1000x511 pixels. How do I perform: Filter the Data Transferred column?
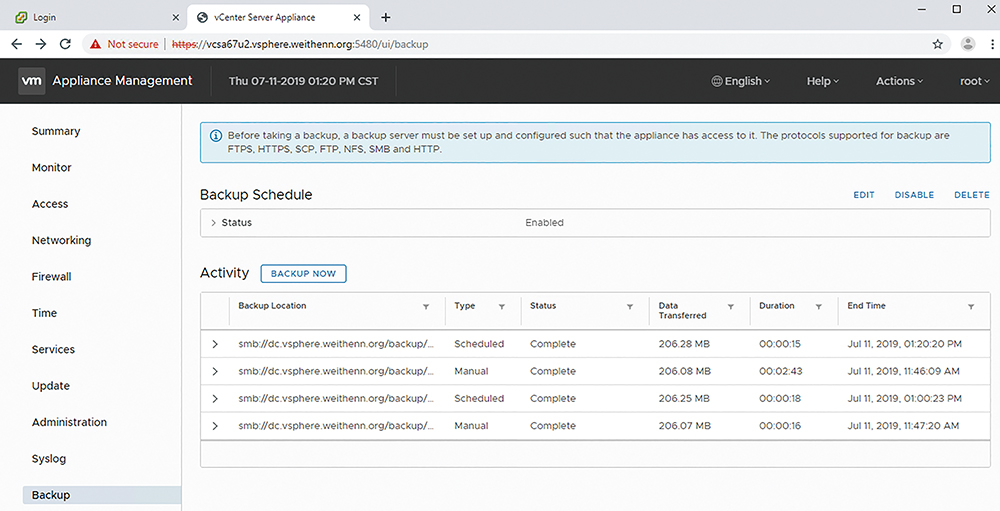pyautogui.click(x=731, y=307)
